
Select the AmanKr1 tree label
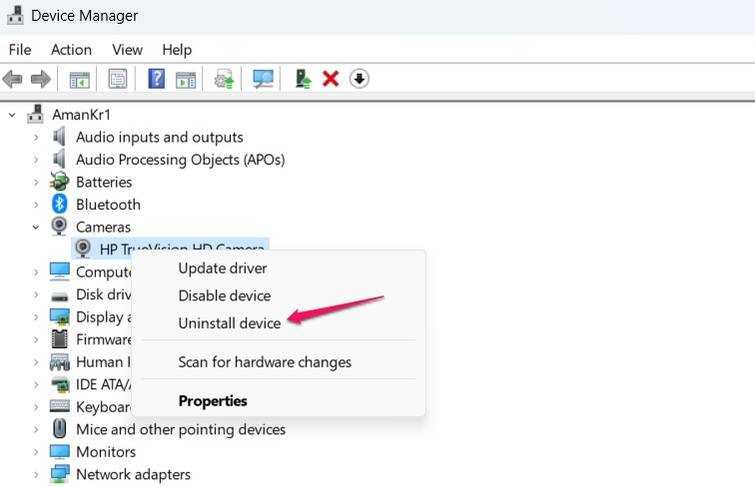coord(81,115)
